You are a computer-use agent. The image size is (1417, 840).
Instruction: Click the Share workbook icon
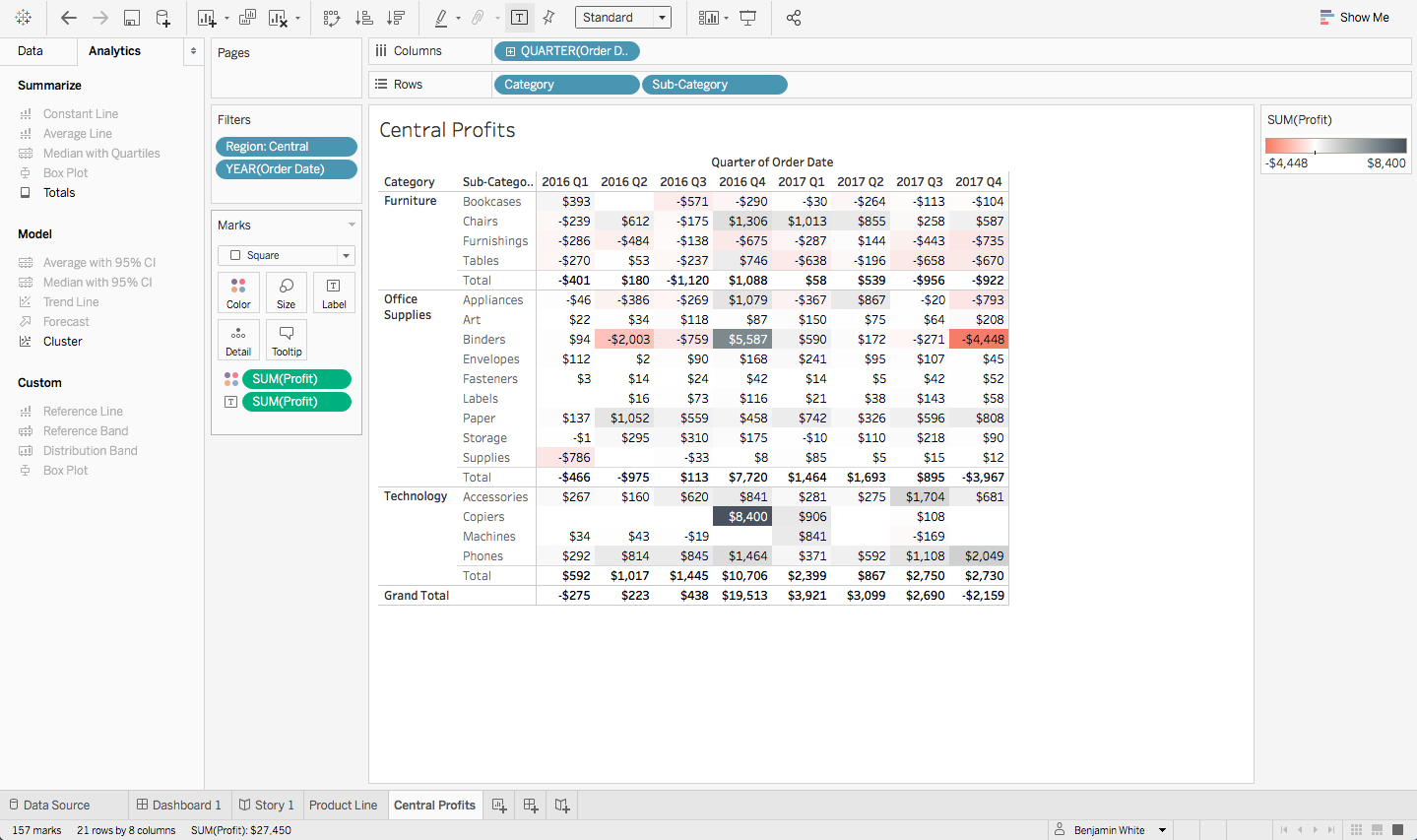(x=794, y=18)
